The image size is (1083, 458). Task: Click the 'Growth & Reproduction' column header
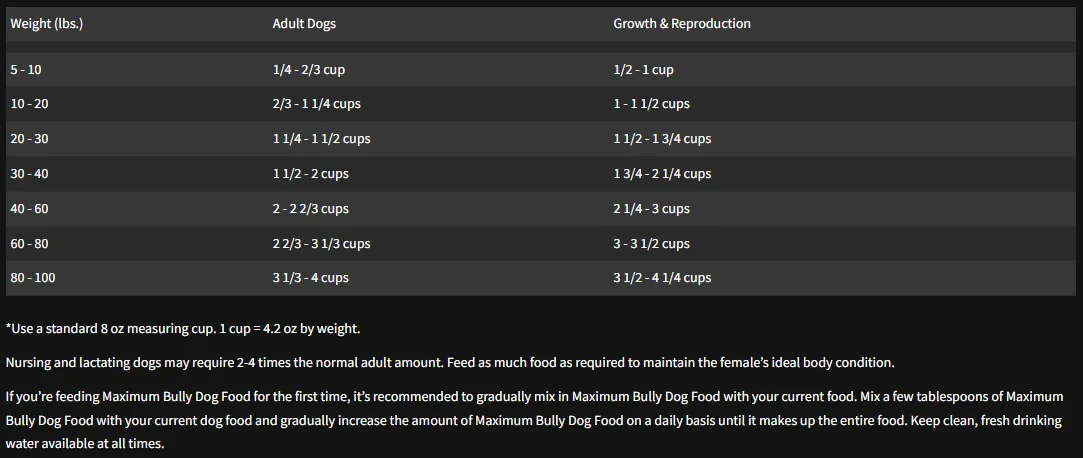click(681, 23)
